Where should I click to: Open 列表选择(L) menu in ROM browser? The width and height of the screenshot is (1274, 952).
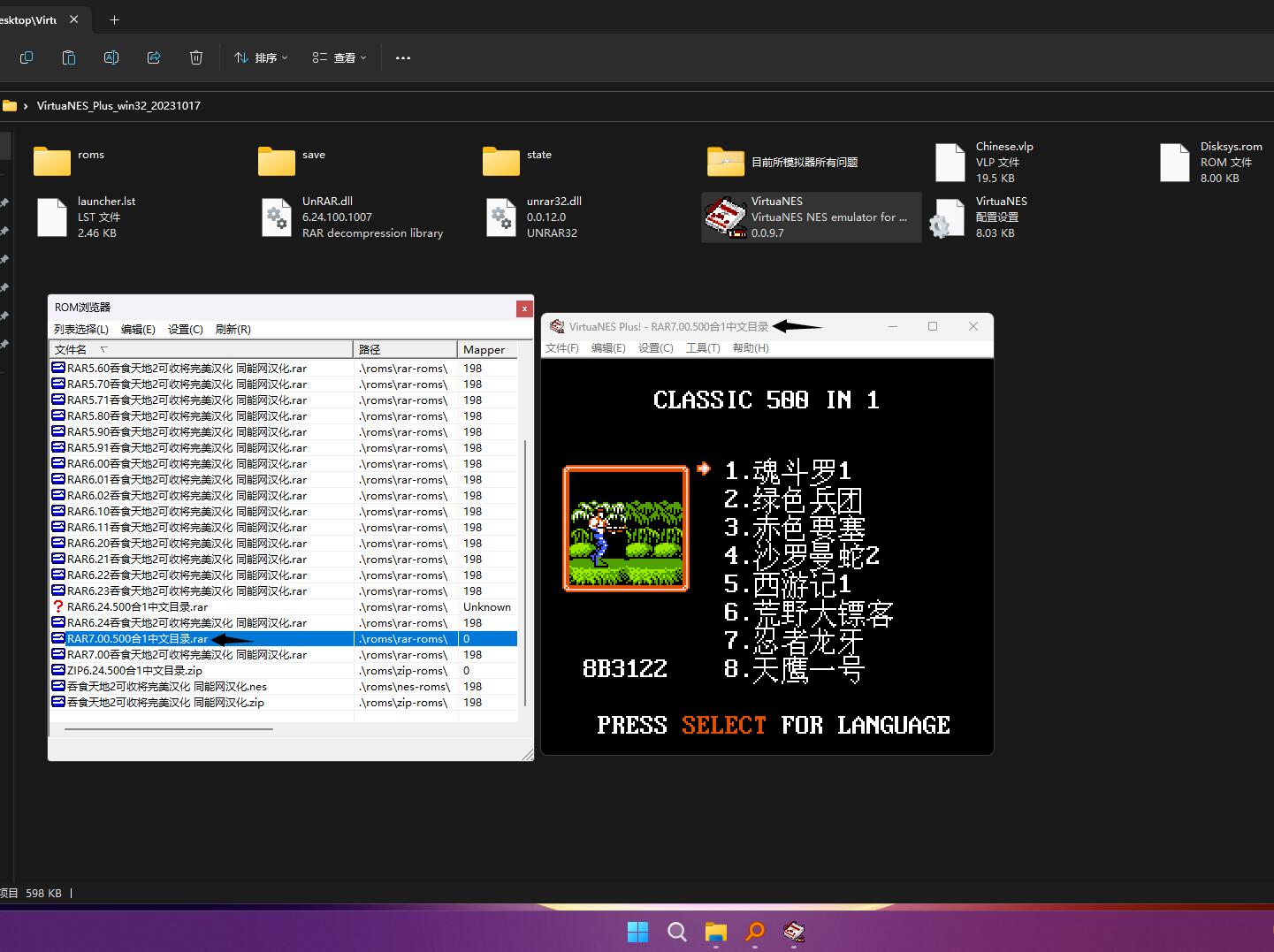click(x=81, y=329)
